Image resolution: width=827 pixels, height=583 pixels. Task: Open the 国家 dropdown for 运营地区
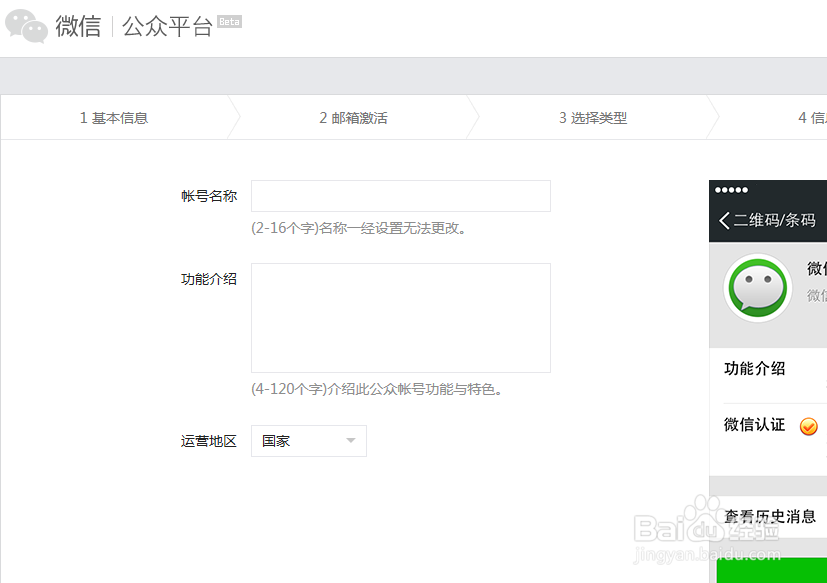(309, 441)
